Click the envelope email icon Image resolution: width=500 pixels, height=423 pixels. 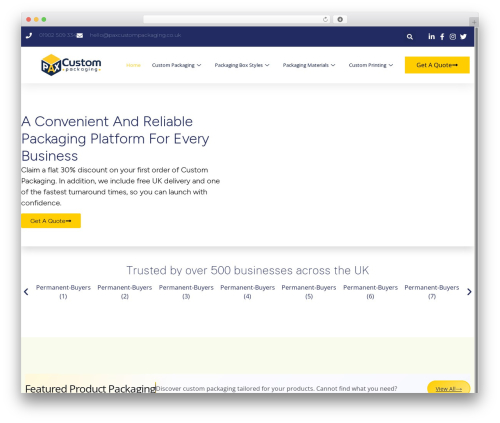pyautogui.click(x=80, y=35)
